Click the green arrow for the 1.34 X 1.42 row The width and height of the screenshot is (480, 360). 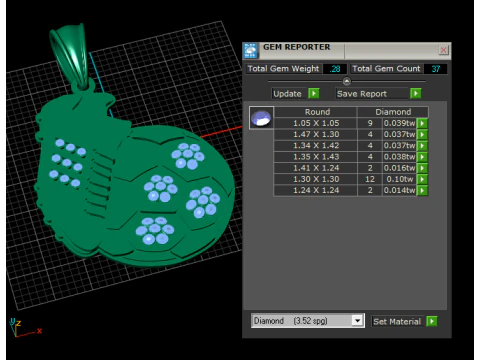422,146
